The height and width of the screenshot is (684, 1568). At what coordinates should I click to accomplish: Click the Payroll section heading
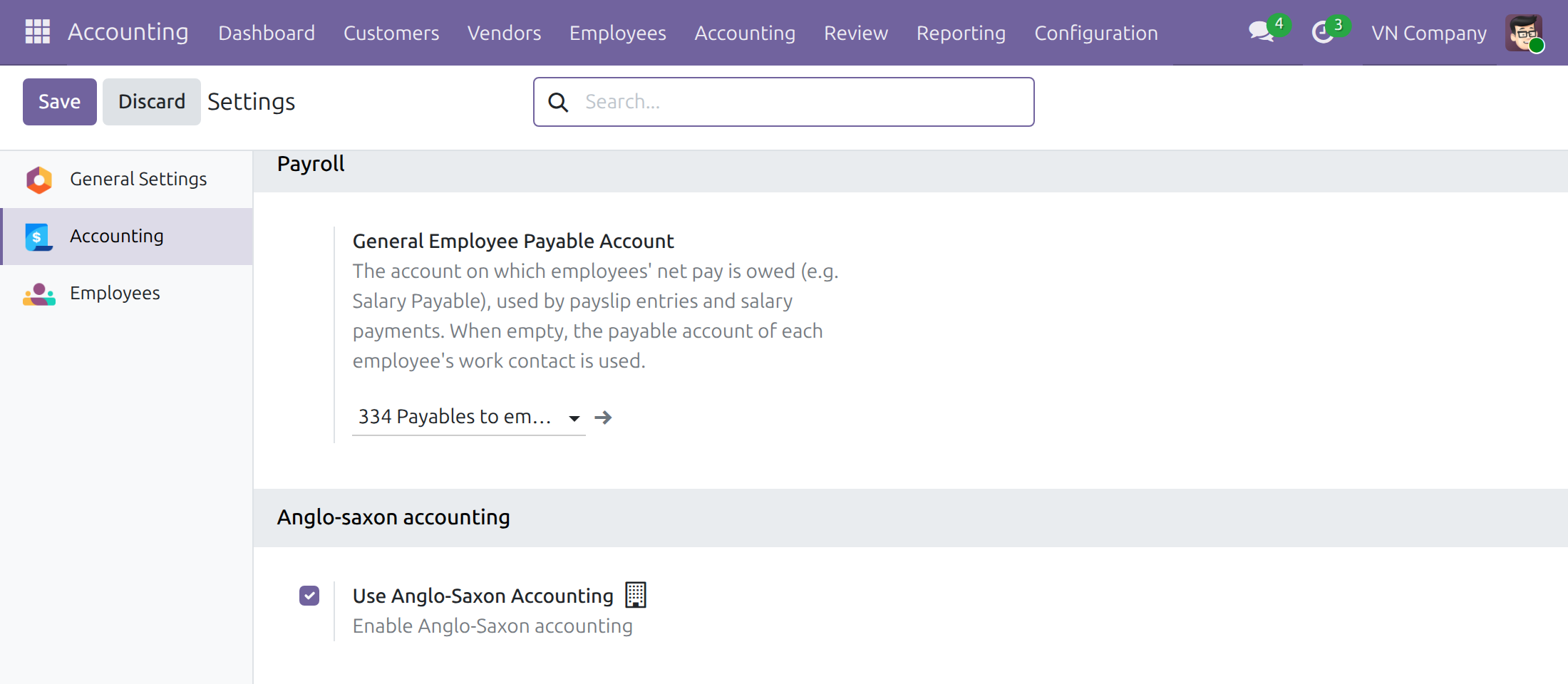click(311, 164)
